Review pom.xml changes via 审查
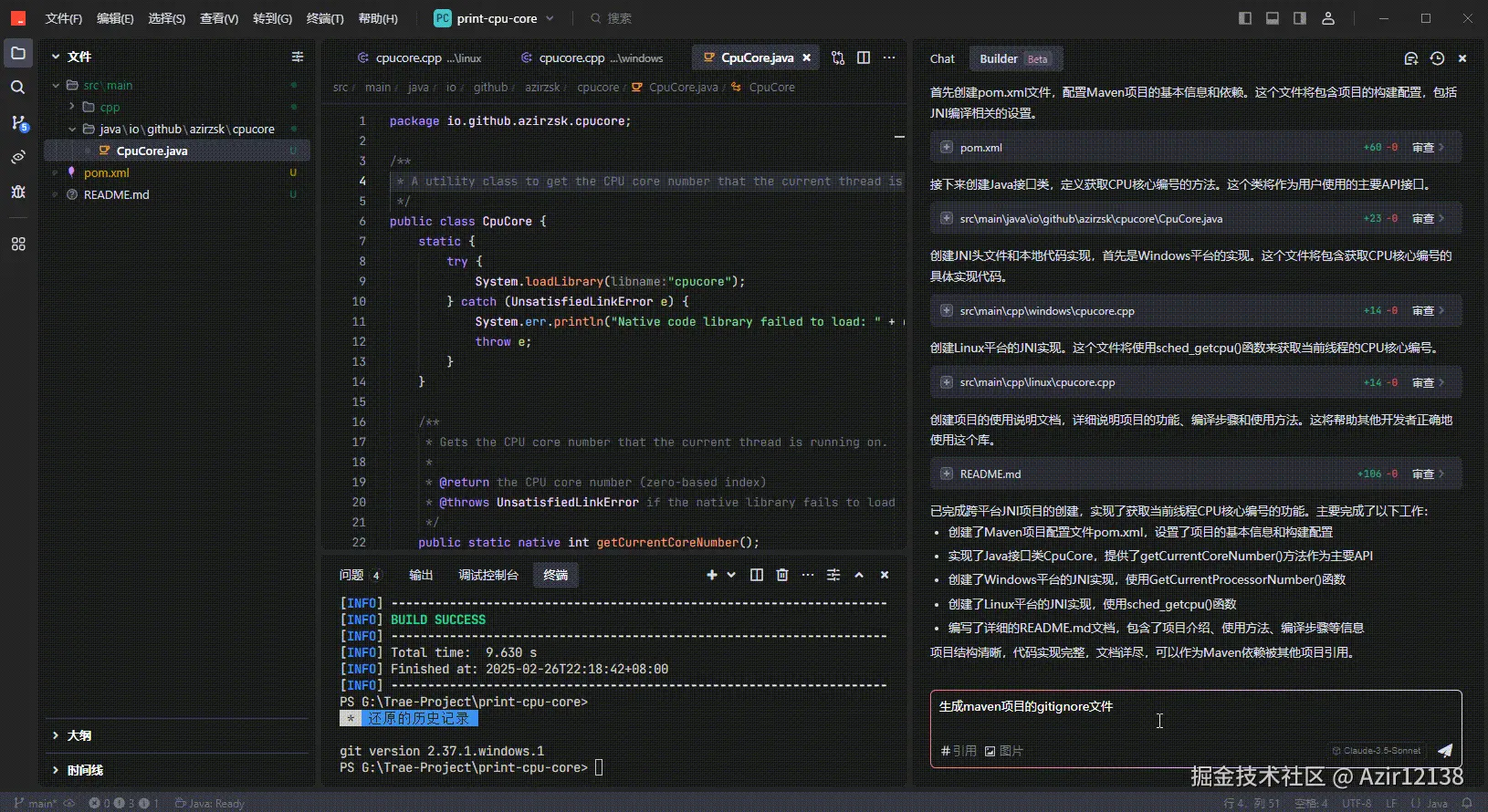Image resolution: width=1488 pixels, height=812 pixels. coord(1428,147)
